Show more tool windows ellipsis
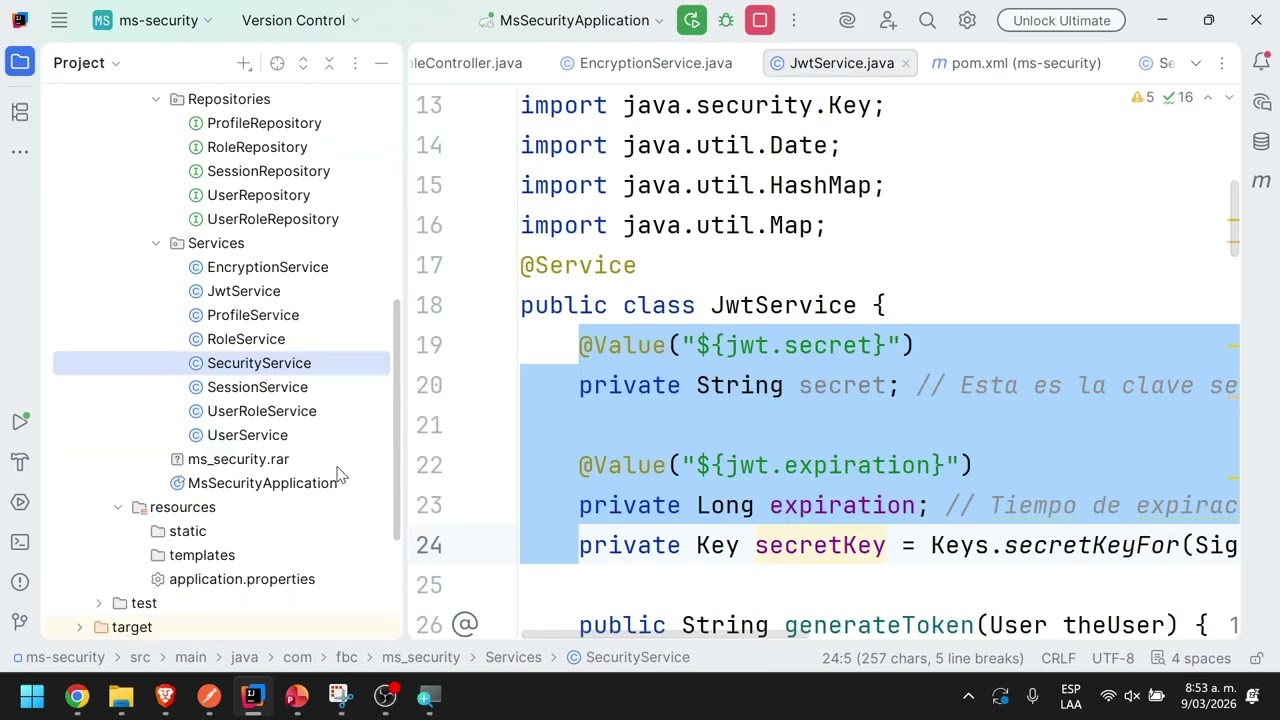The height and width of the screenshot is (720, 1280). point(20,152)
